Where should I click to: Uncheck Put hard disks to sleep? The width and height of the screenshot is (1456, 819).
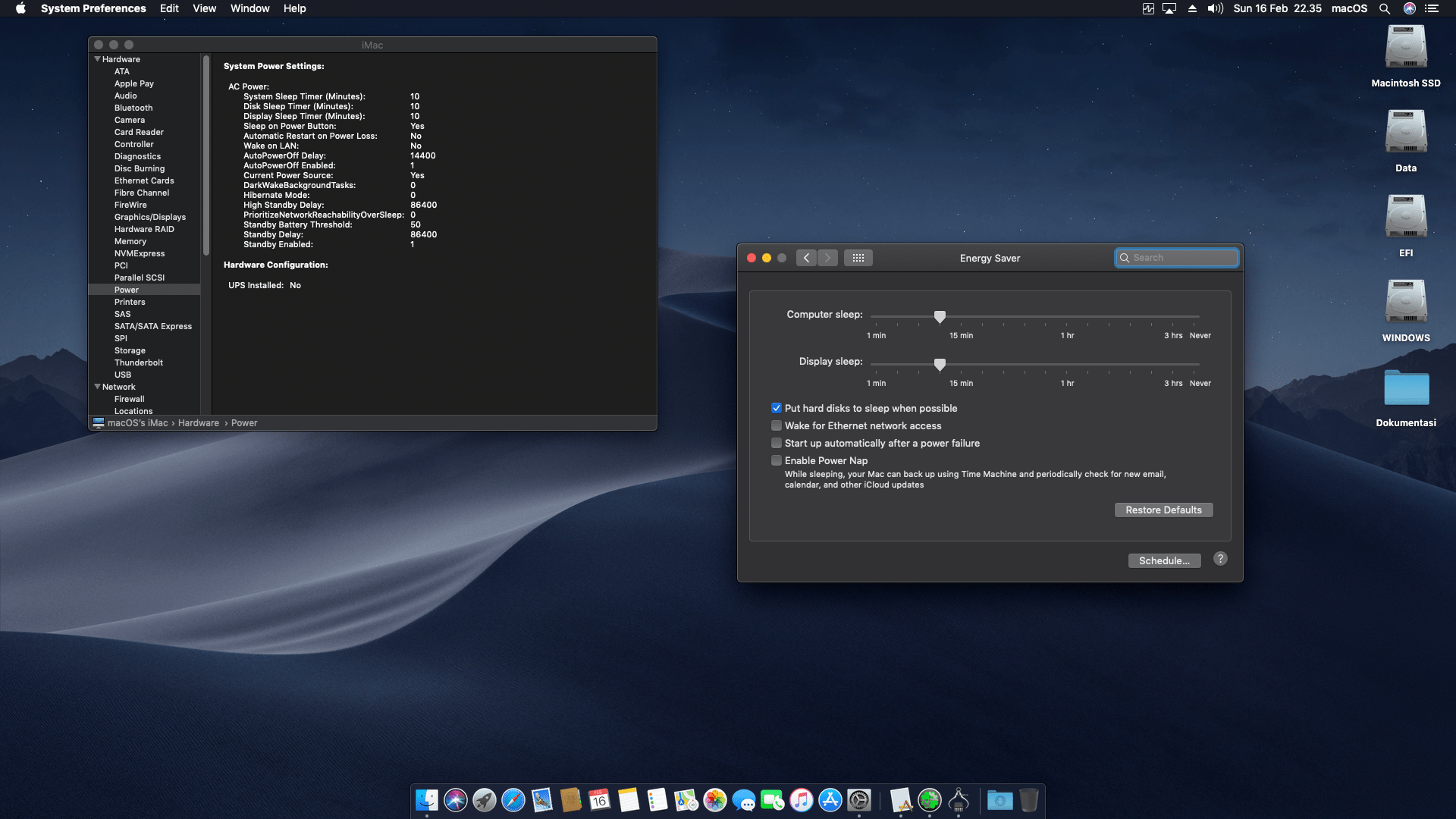[777, 408]
